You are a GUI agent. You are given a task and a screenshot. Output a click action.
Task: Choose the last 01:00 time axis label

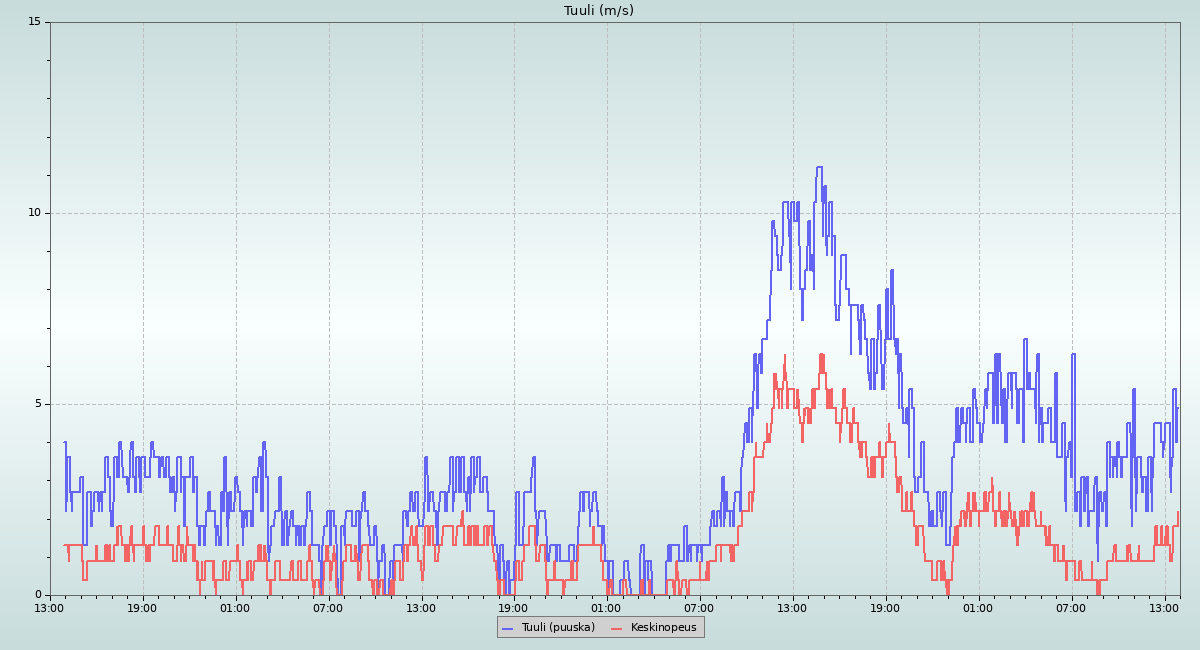[x=978, y=608]
